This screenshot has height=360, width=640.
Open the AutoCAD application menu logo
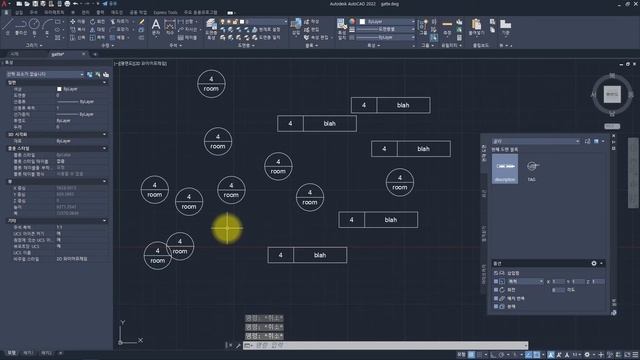point(5,4)
